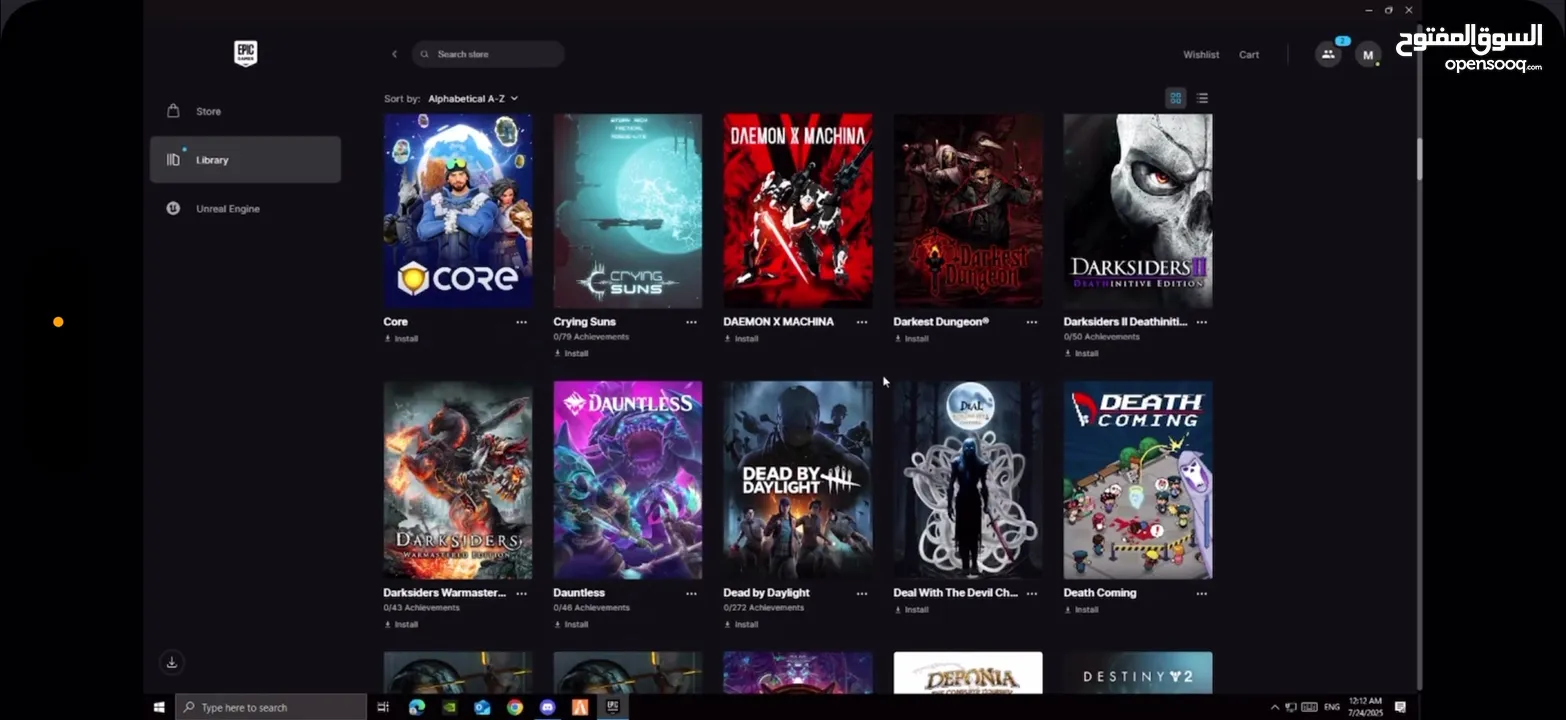Open the Darkest Dungeon cover
This screenshot has width=1566, height=720.
tap(968, 210)
